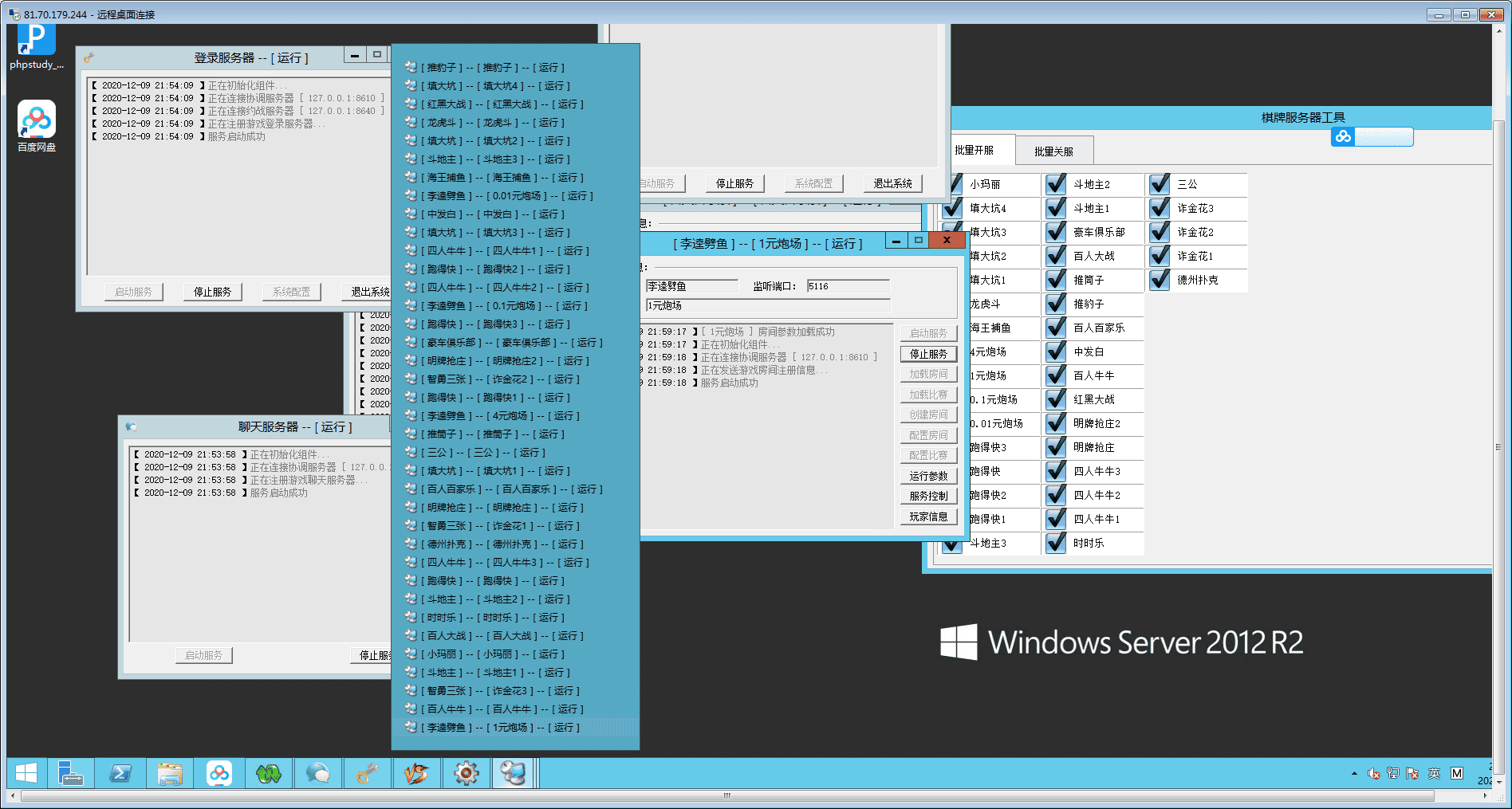Uncheck the 斗地主2 checkbox

[1057, 184]
